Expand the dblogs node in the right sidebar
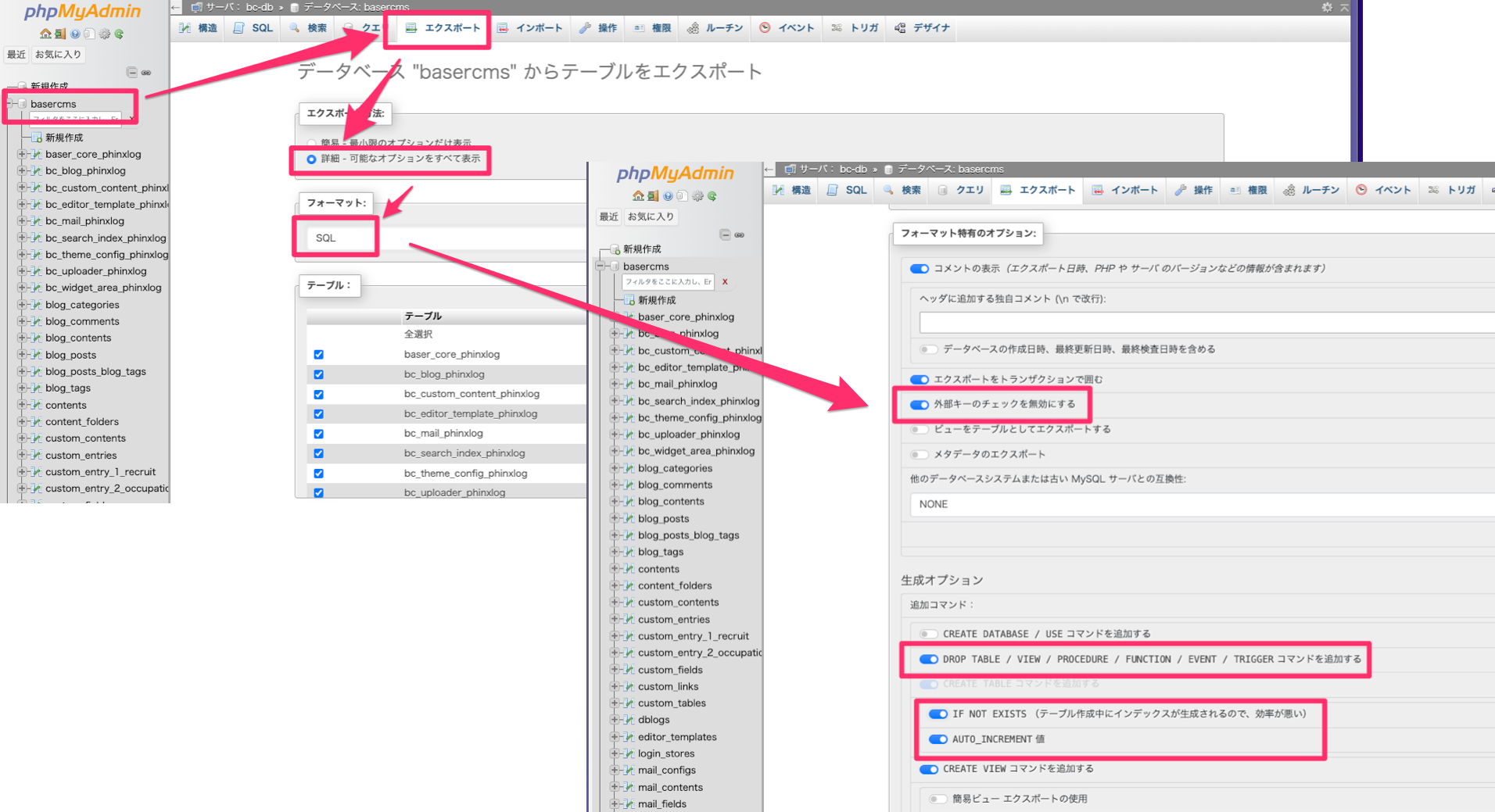Screen dimensions: 1495x812 615,720
